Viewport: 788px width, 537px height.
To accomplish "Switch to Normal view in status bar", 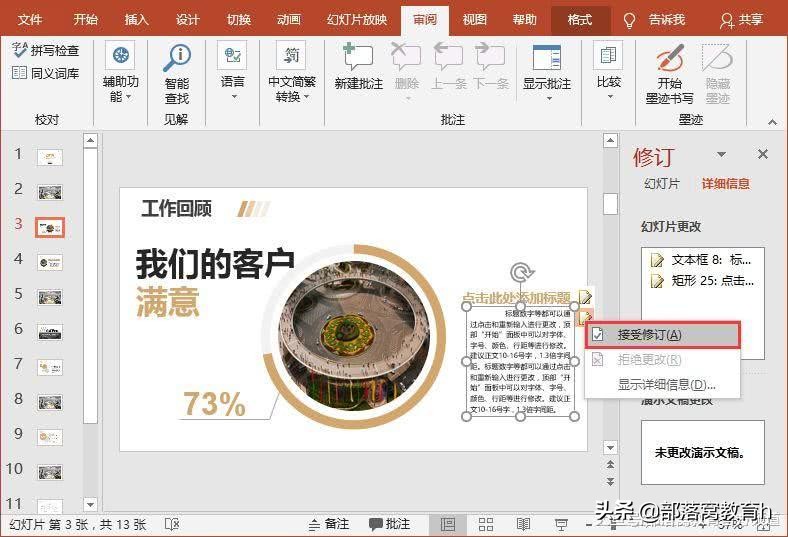I will click(x=447, y=524).
